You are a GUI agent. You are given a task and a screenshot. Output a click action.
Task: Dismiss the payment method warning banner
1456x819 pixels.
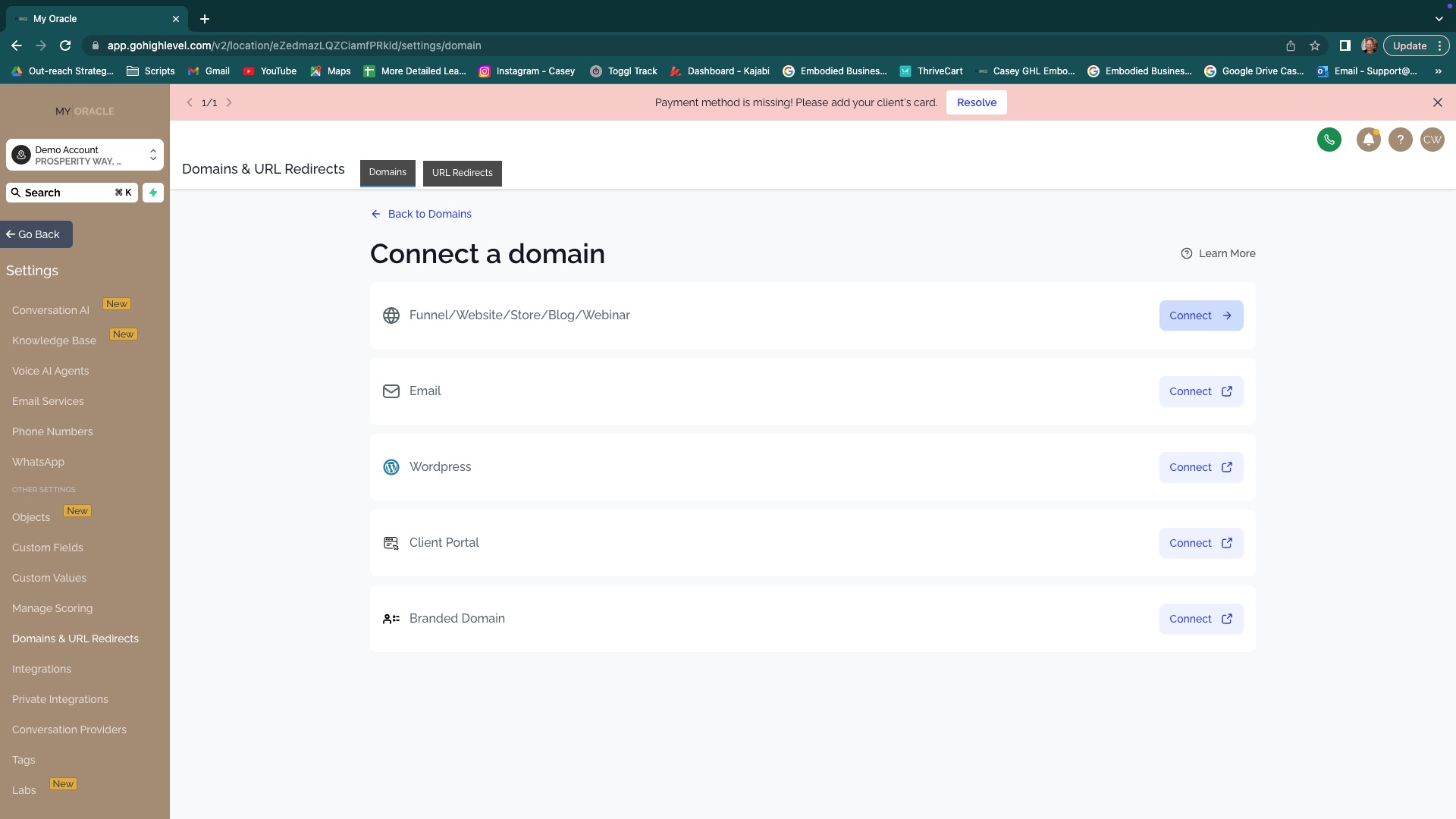(1437, 102)
